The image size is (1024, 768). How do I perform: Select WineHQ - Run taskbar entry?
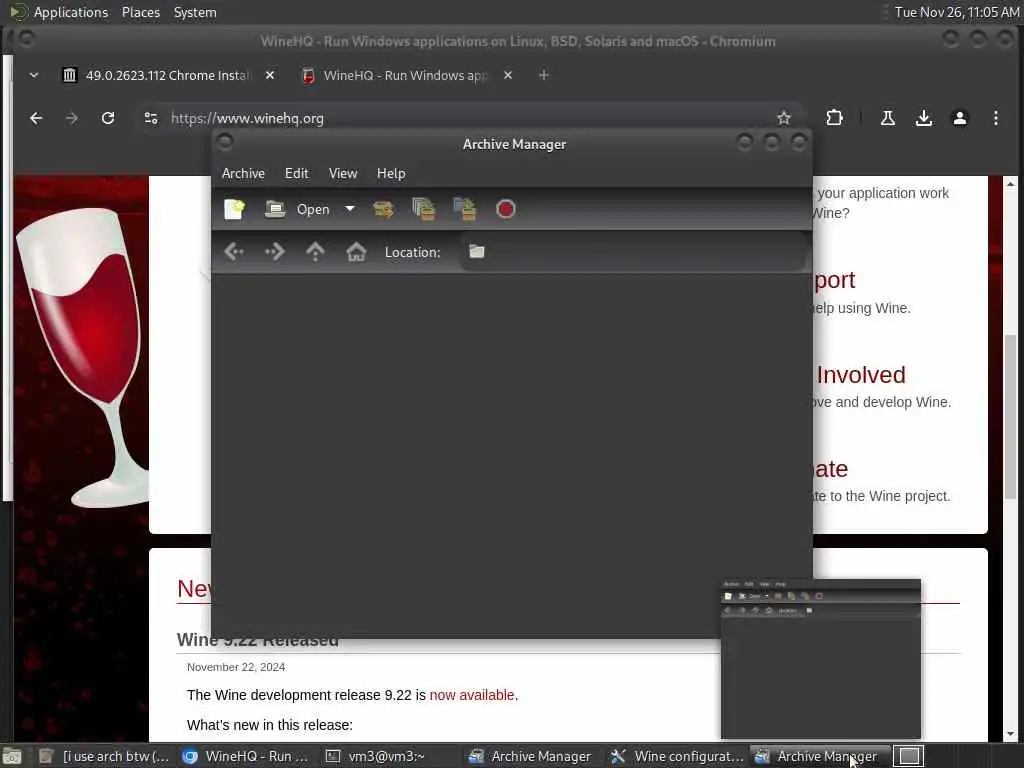point(246,756)
